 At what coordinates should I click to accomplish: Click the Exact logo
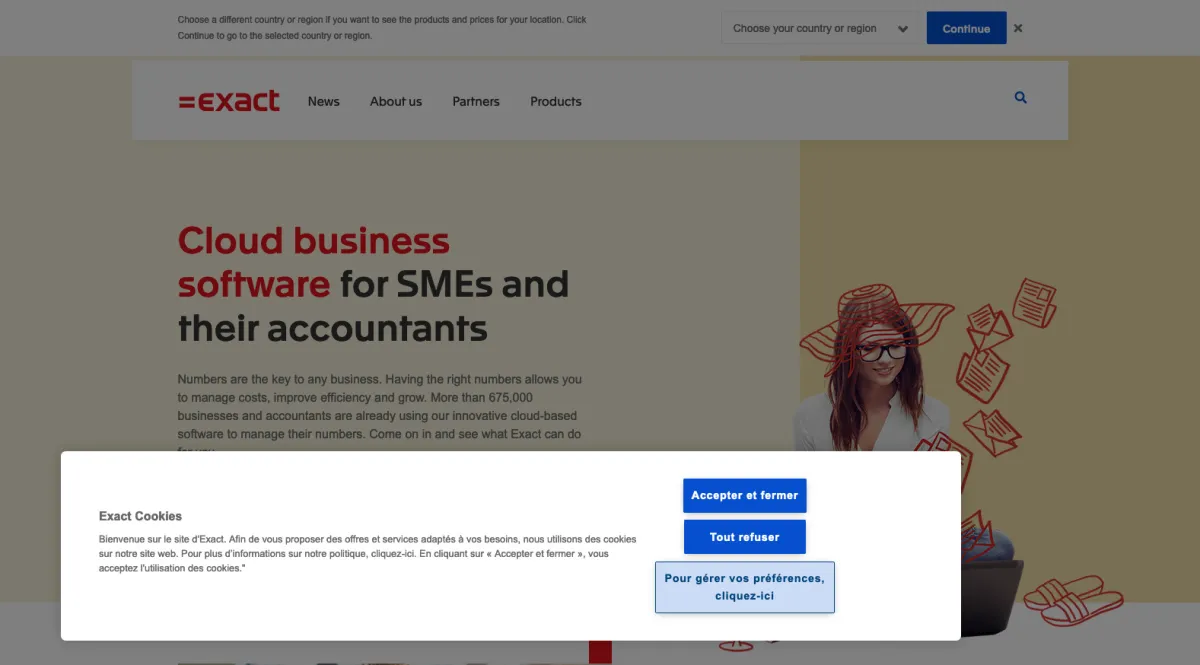coord(229,101)
